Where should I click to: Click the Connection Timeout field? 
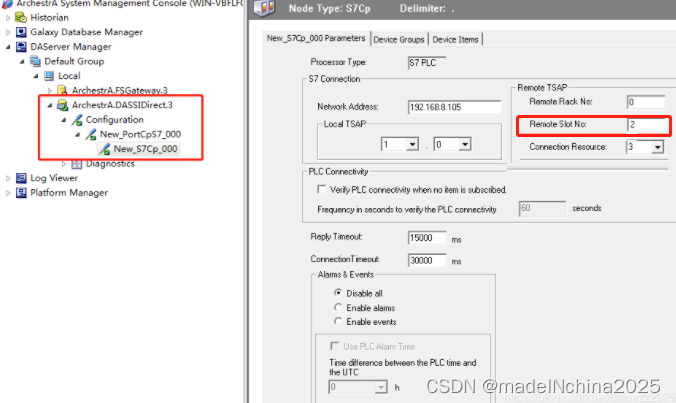pos(427,260)
